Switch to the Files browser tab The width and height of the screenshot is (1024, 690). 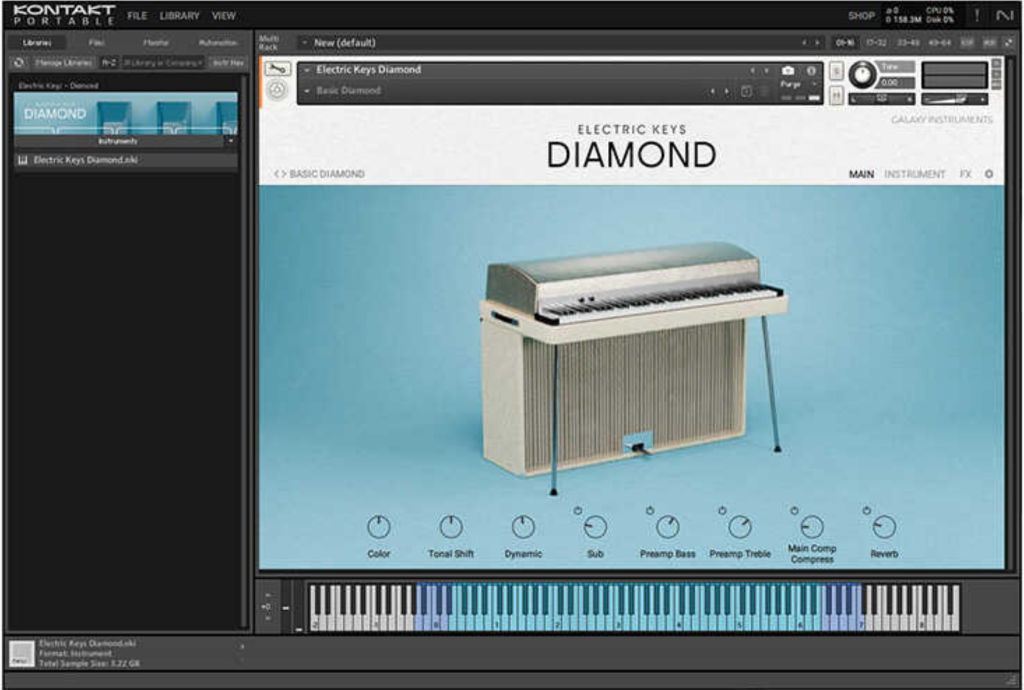pyautogui.click(x=97, y=42)
